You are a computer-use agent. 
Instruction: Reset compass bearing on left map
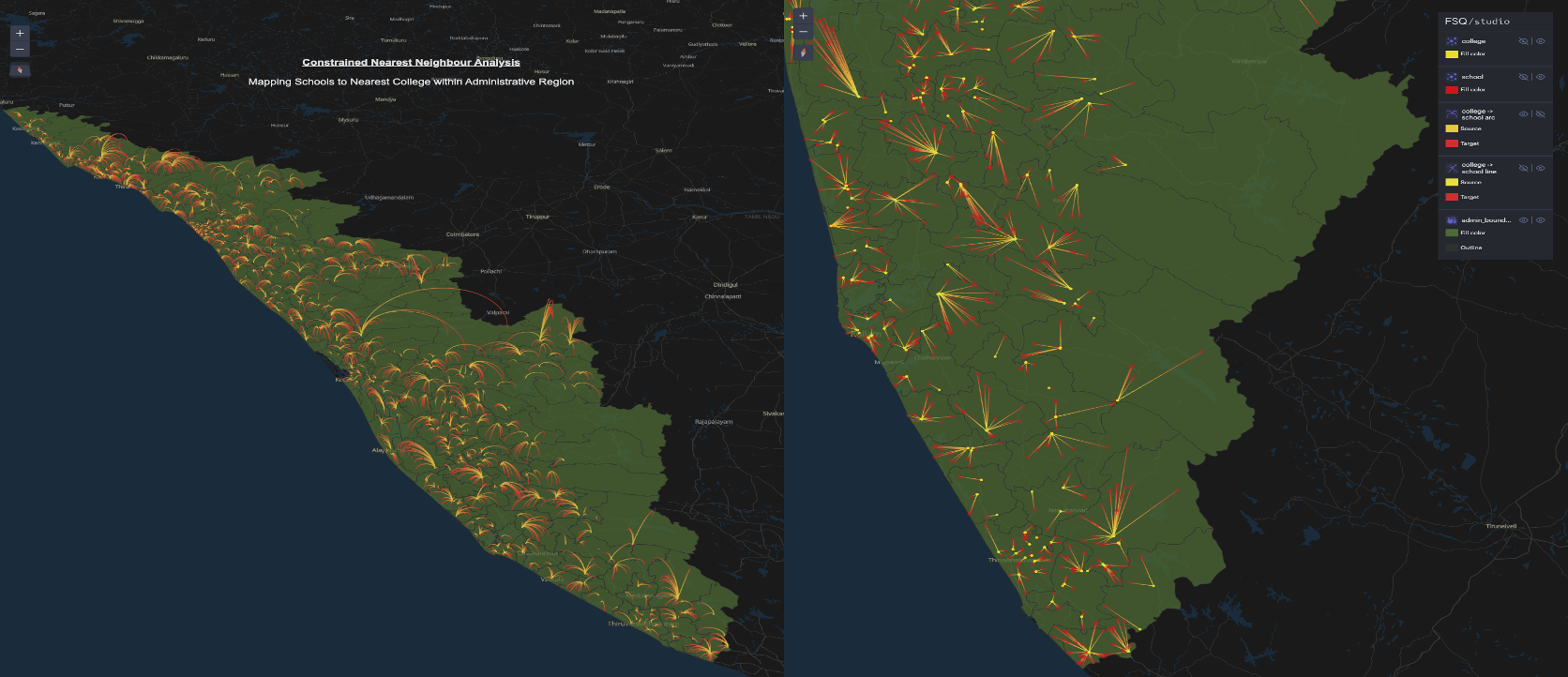[x=20, y=70]
